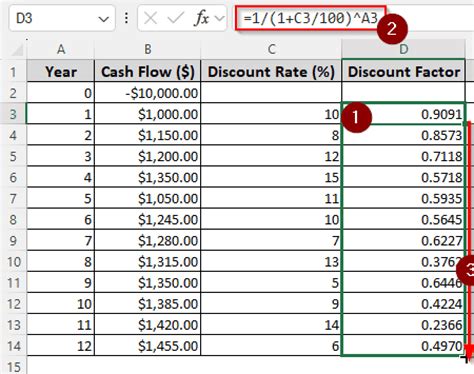Select the $1,455.00 cash flow cell
Image resolution: width=474 pixels, height=374 pixels.
[148, 346]
